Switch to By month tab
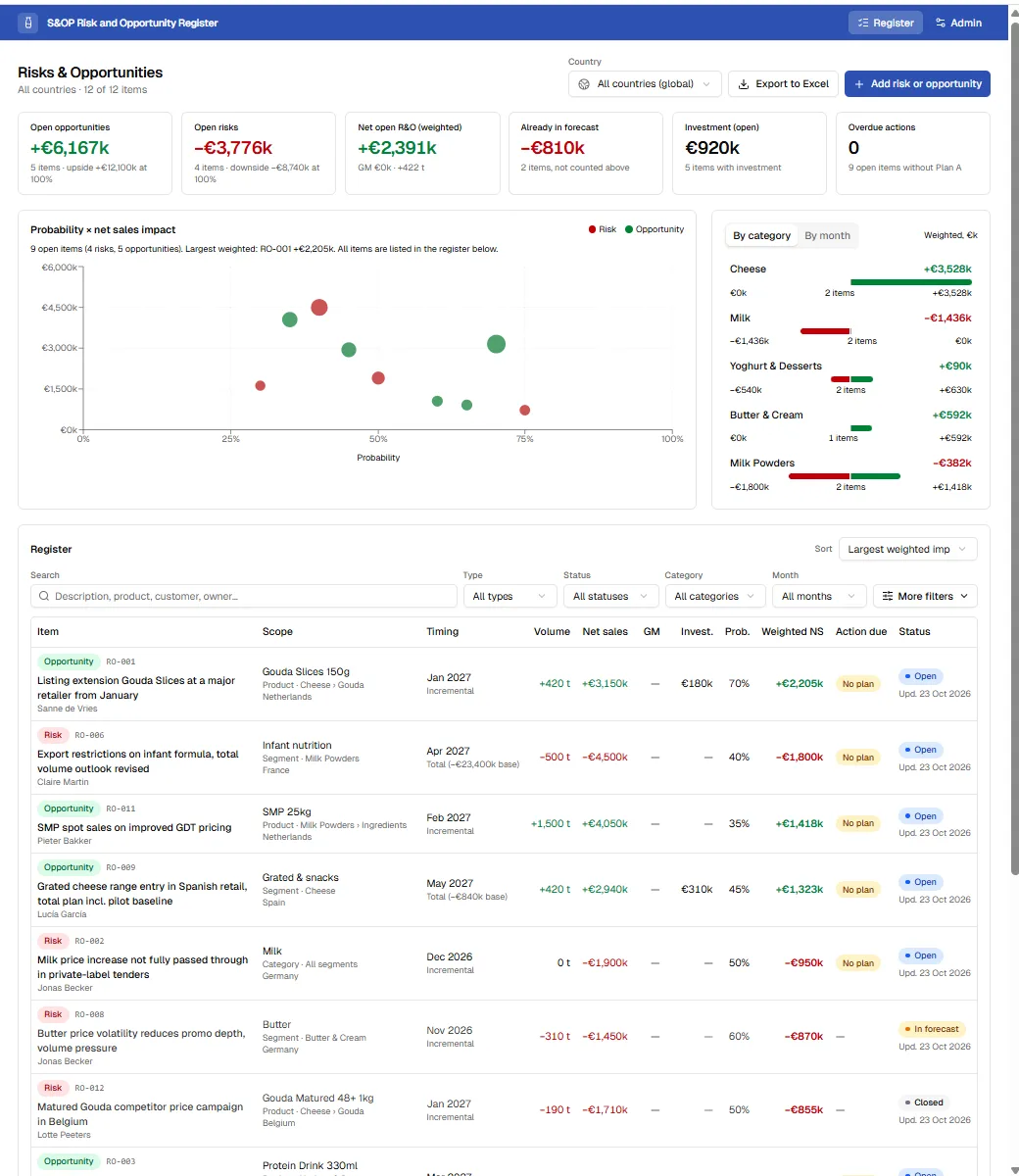Viewport: 1019px width, 1176px height. pos(827,235)
